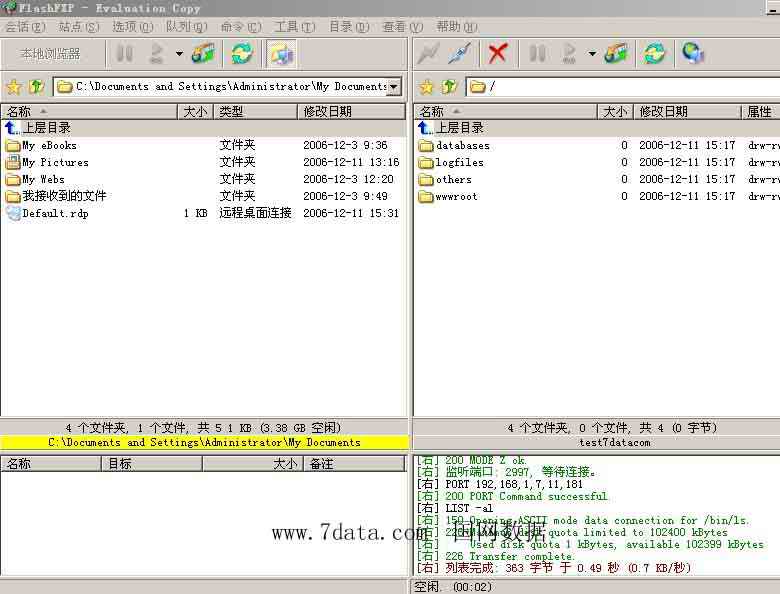This screenshot has height=594, width=780.
Task: Click the local path combo box
Action: [x=227, y=87]
